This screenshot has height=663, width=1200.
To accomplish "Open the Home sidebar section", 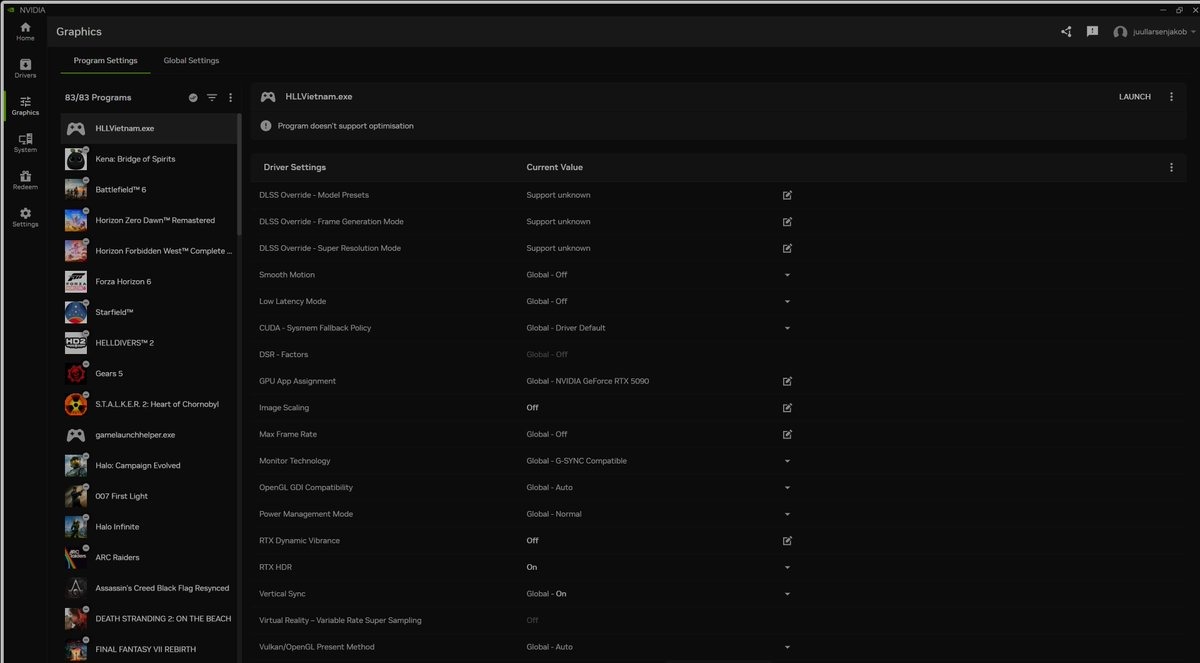I will pyautogui.click(x=25, y=31).
